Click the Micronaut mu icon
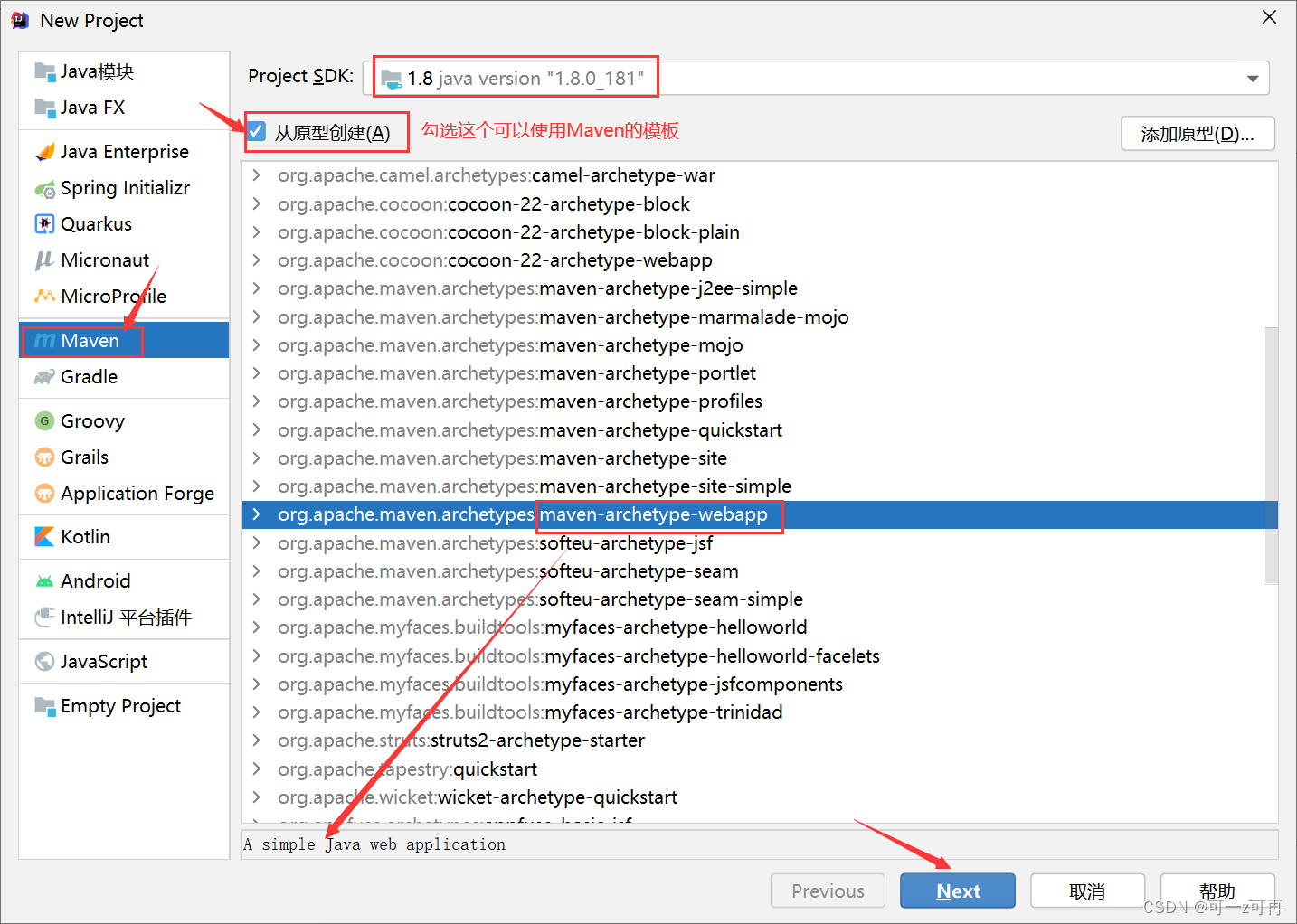The height and width of the screenshot is (924, 1297). point(44,260)
